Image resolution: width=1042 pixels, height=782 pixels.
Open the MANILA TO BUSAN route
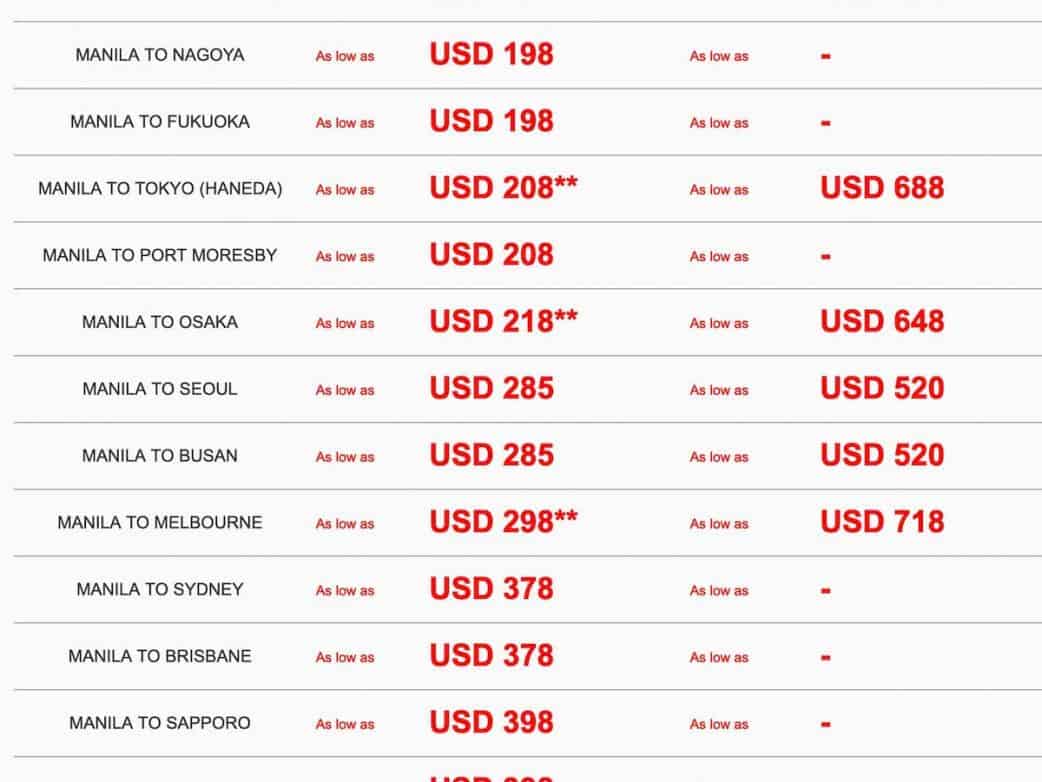pyautogui.click(x=160, y=455)
